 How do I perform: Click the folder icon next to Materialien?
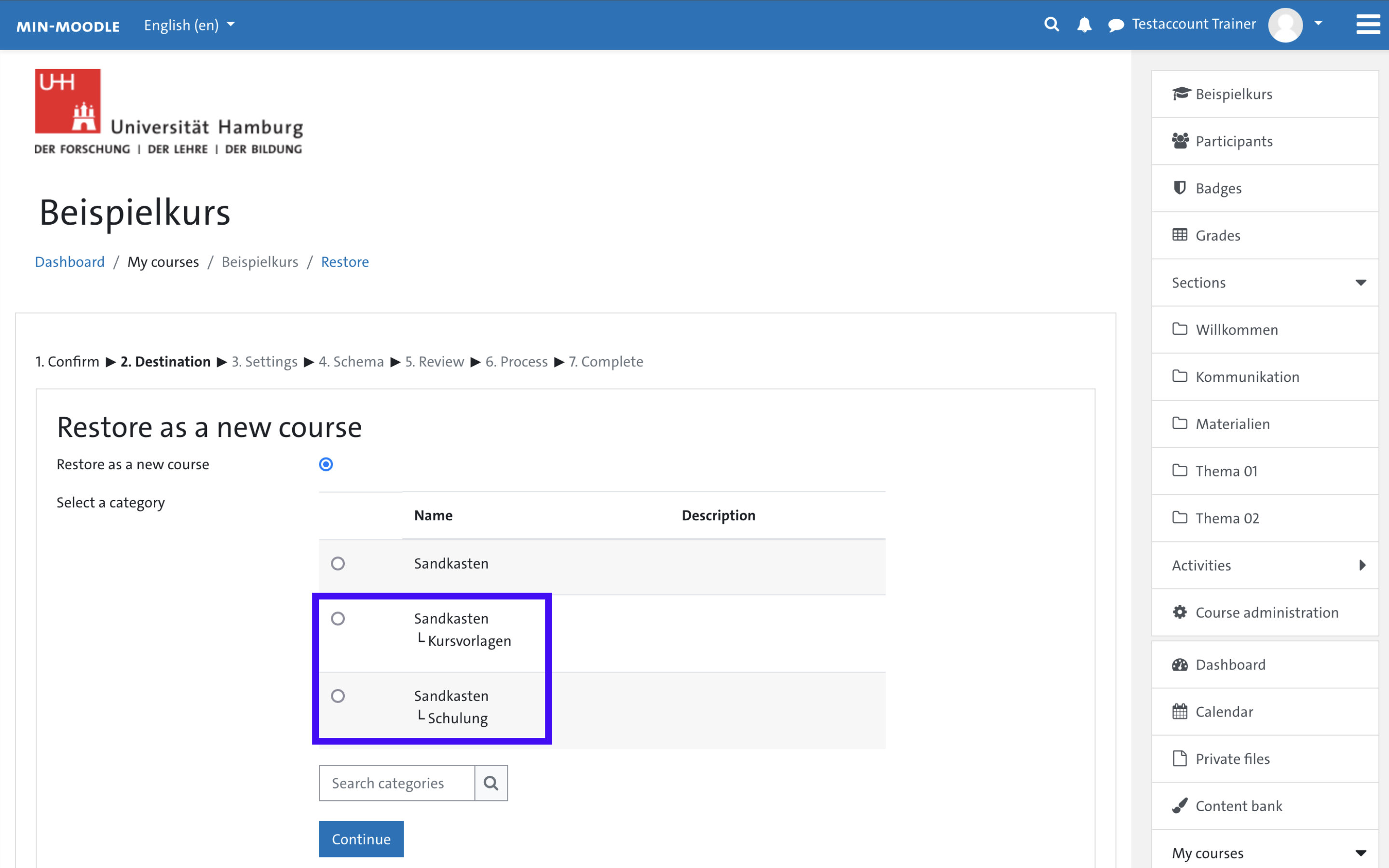click(x=1180, y=423)
